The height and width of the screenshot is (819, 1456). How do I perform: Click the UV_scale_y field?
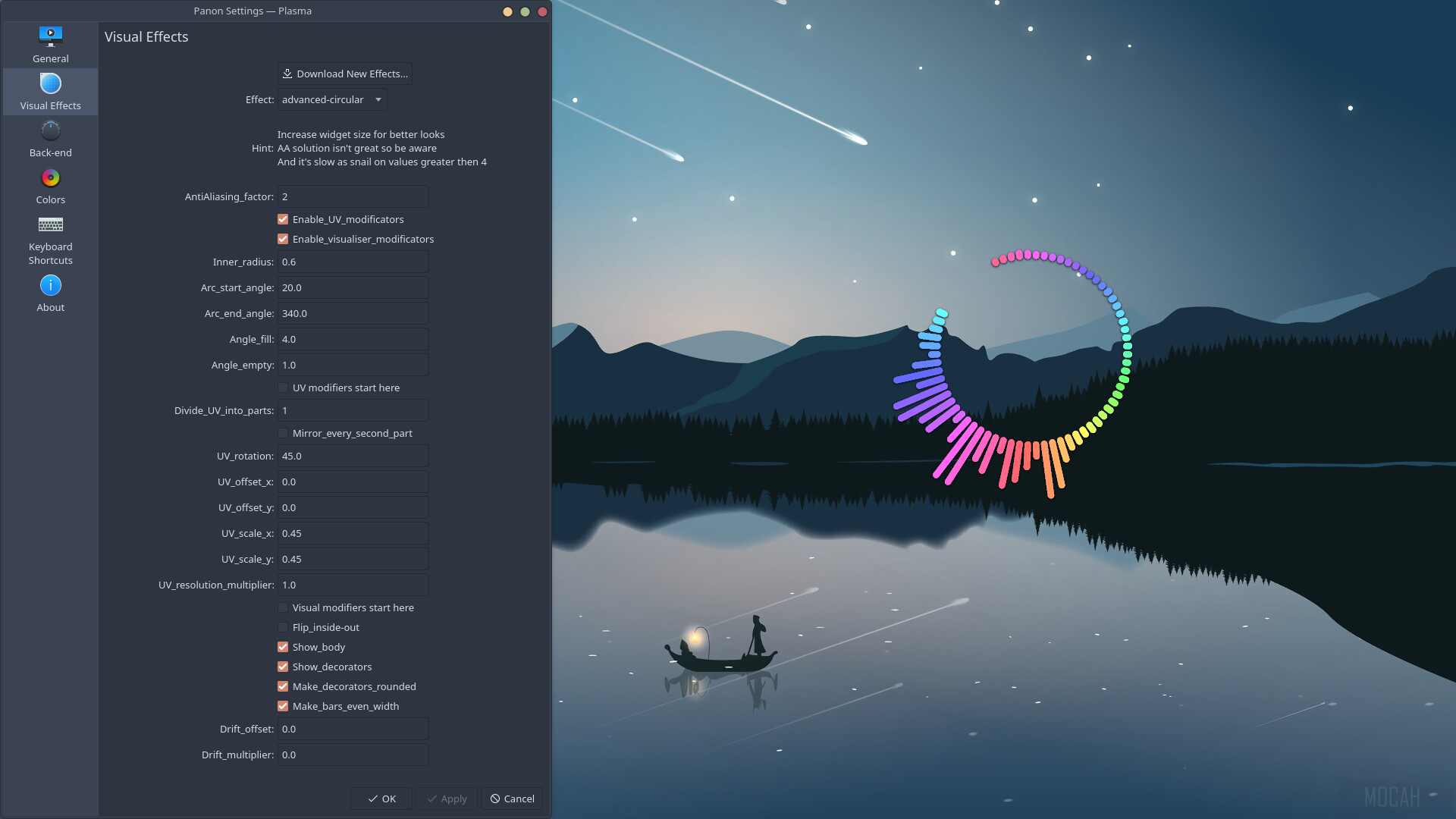coord(353,559)
